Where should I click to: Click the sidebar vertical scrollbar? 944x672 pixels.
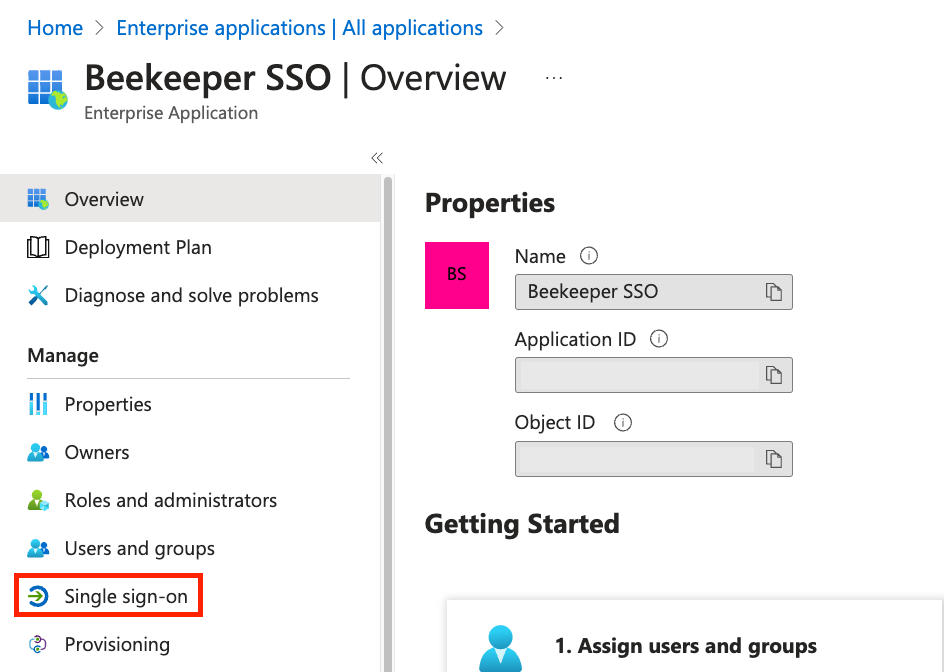(x=388, y=422)
